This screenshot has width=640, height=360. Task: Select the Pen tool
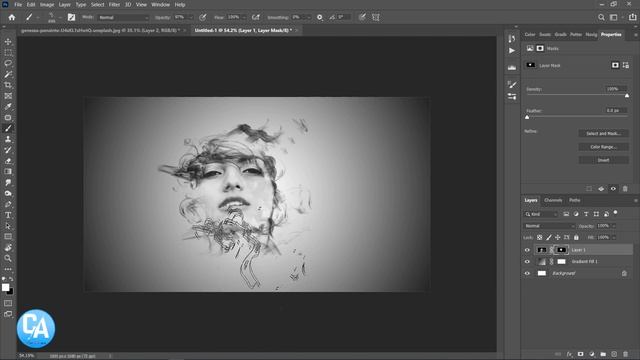click(x=8, y=204)
